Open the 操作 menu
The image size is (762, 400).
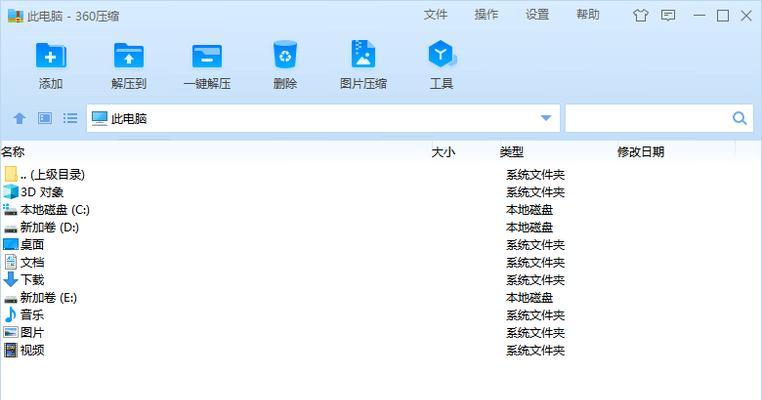coord(486,15)
